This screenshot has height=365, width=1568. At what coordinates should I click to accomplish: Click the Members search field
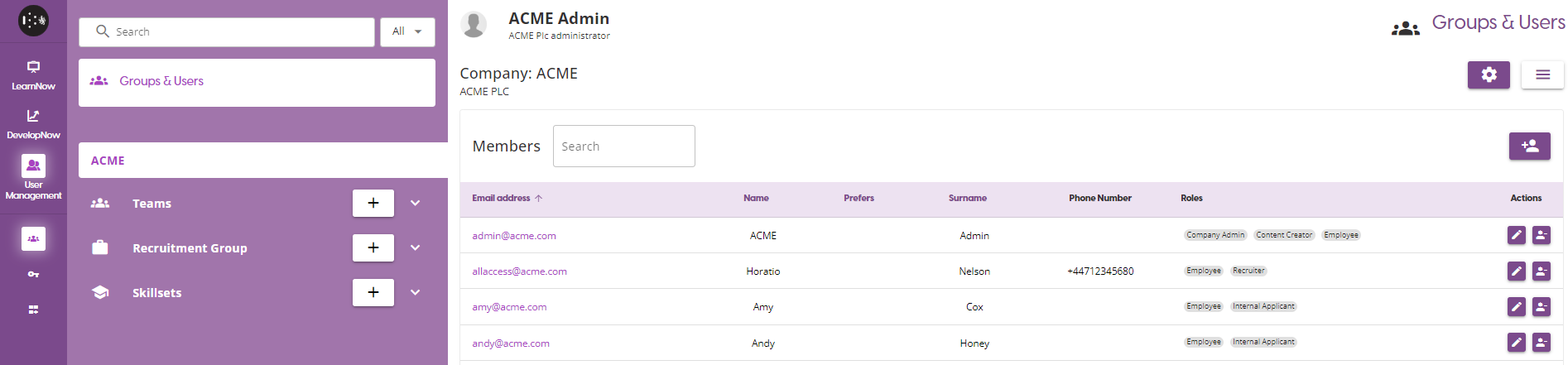tap(623, 146)
